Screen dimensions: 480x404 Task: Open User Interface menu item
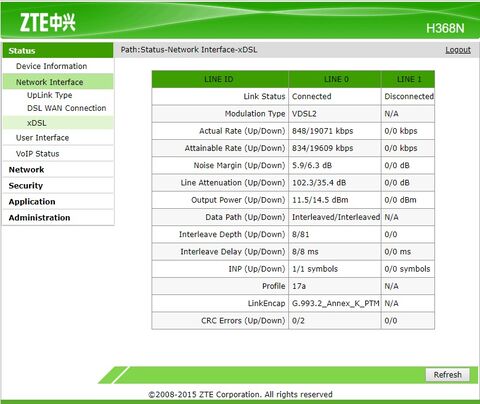(x=42, y=138)
